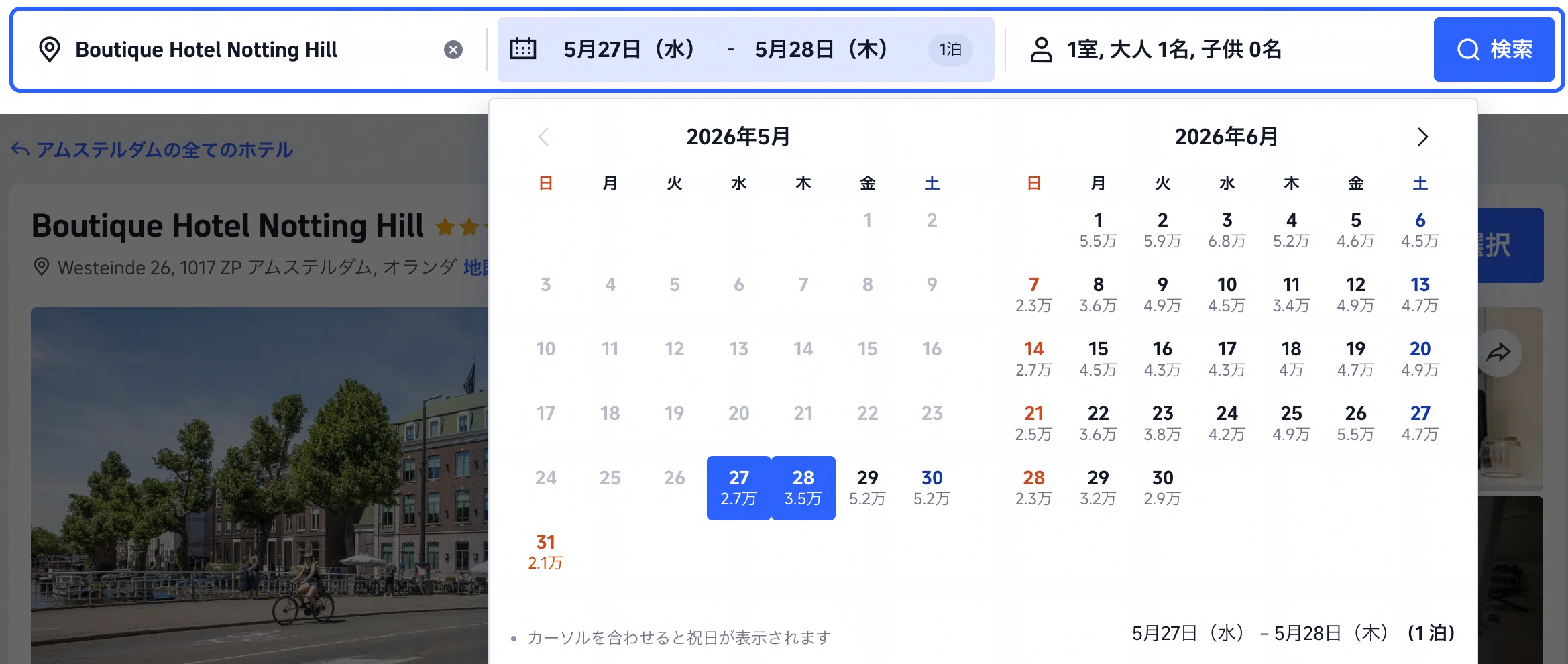Select May 27 priced 2.7万

point(739,488)
